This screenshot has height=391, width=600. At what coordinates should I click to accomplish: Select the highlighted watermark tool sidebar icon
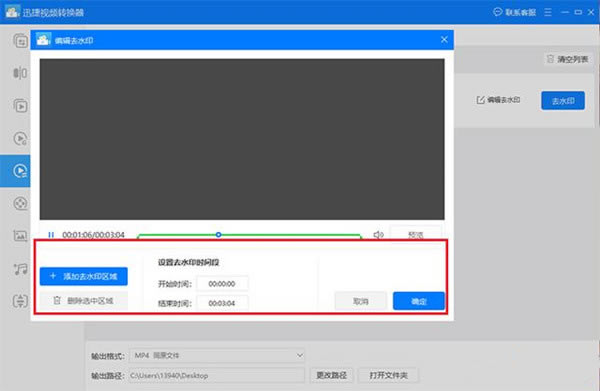point(20,171)
